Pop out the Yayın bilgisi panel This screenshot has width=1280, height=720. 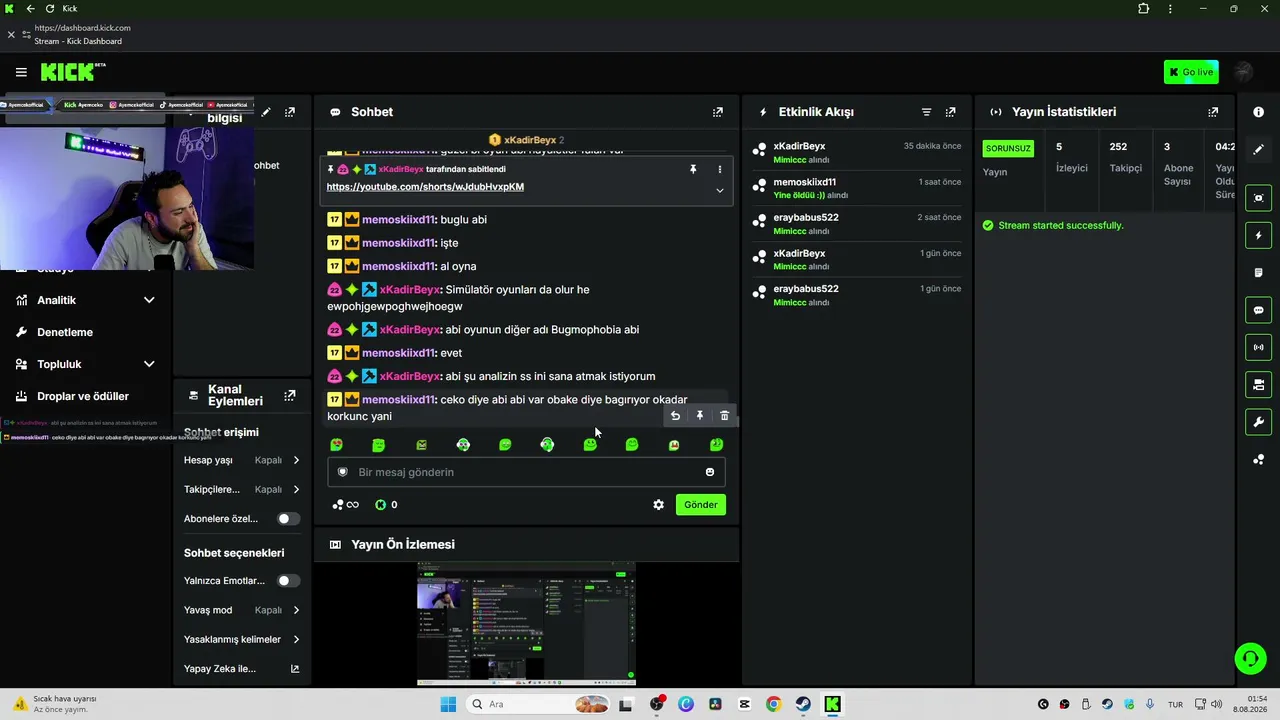[x=289, y=112]
